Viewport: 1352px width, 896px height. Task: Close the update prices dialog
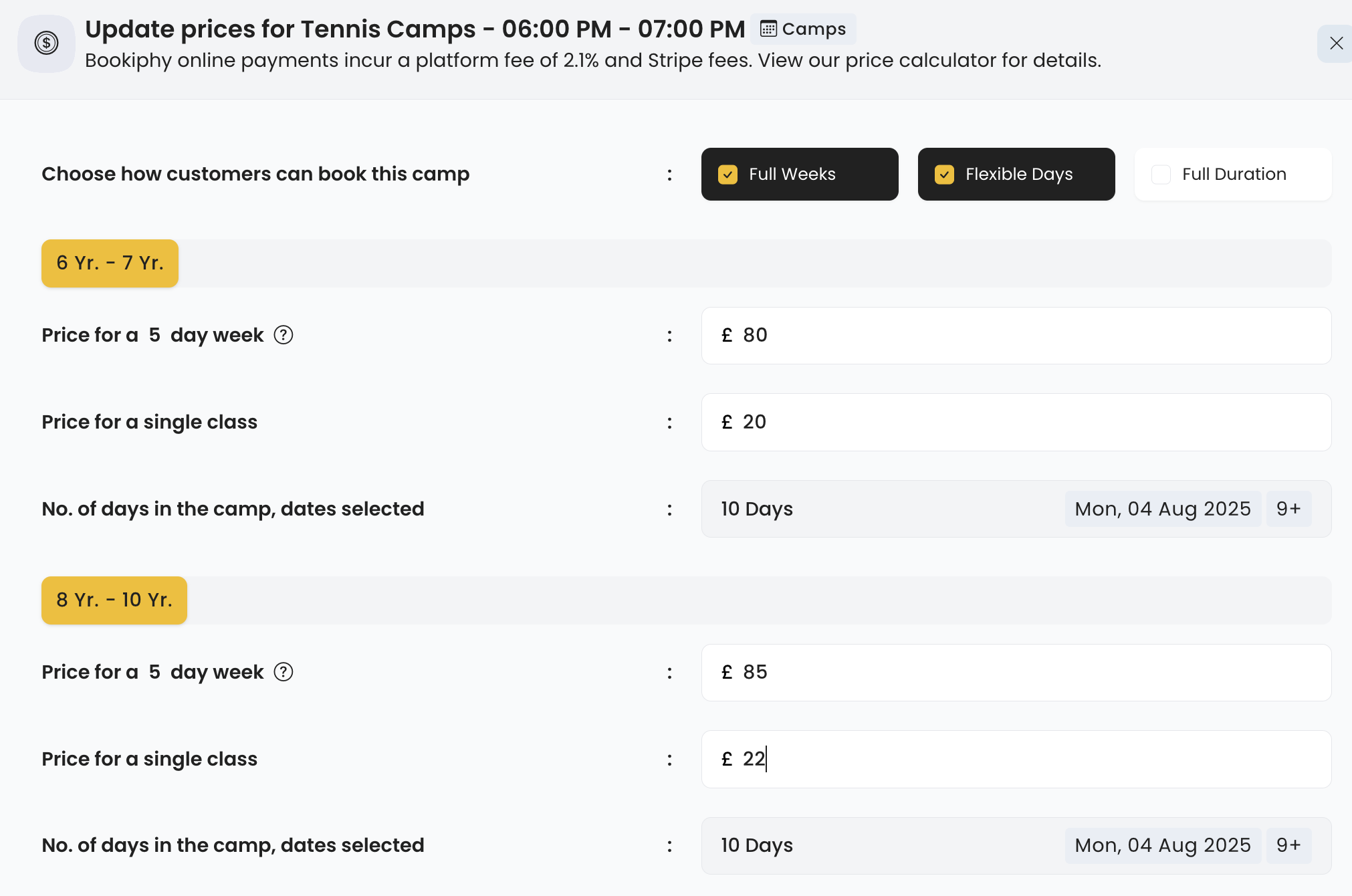[x=1336, y=43]
